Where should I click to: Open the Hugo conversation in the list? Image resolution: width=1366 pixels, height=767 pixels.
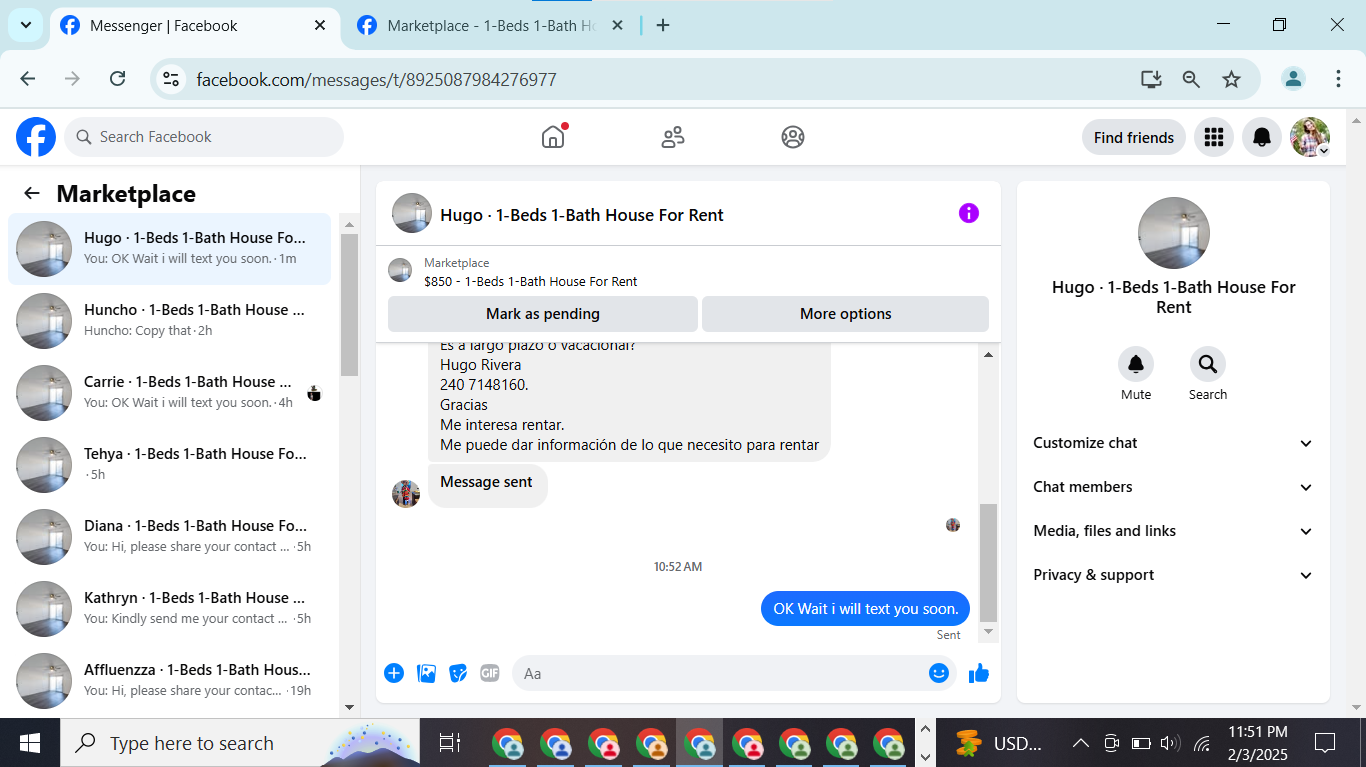pyautogui.click(x=170, y=249)
